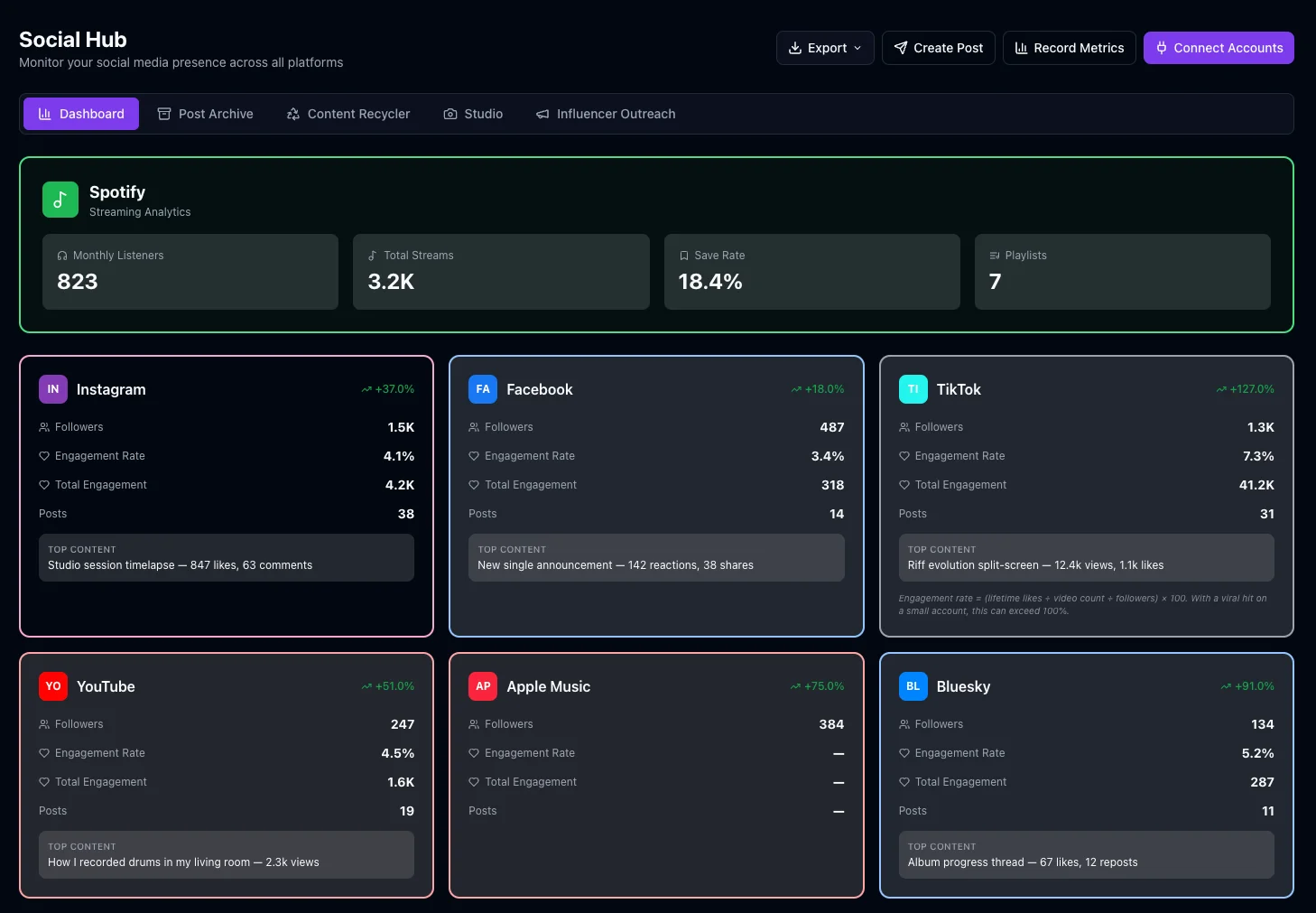Click the Facebook growth trend arrow icon
Screen dimensions: 1316x913
point(796,389)
